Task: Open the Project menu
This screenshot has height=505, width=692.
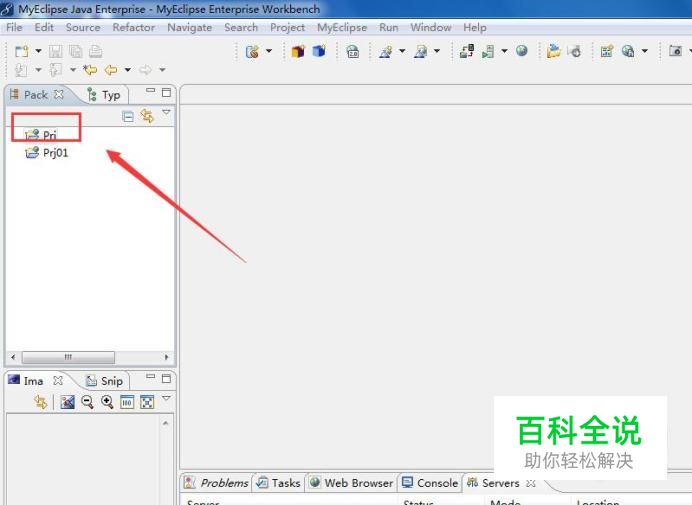Action: [287, 27]
